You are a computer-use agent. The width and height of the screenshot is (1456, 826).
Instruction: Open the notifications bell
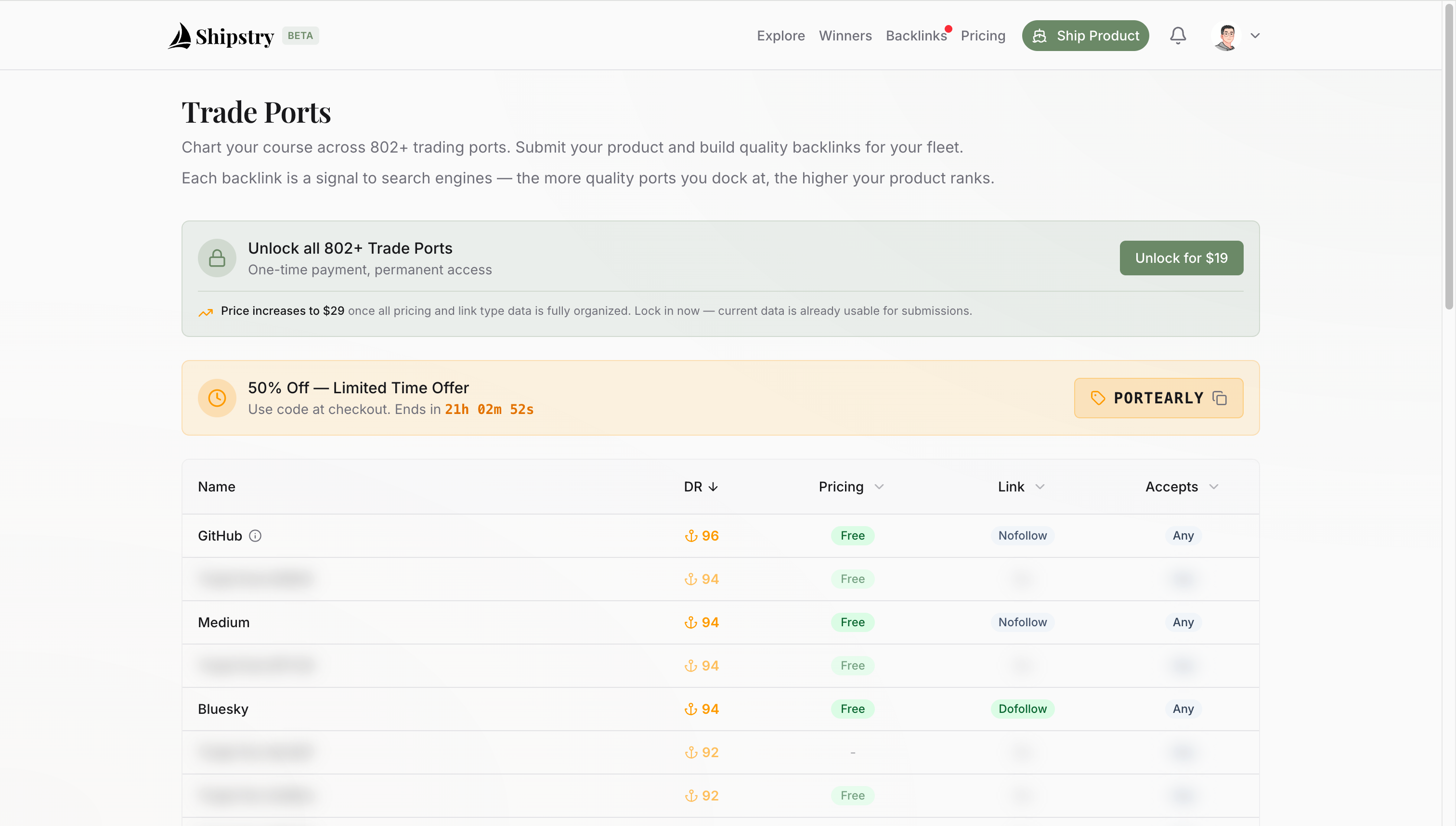[1177, 36]
